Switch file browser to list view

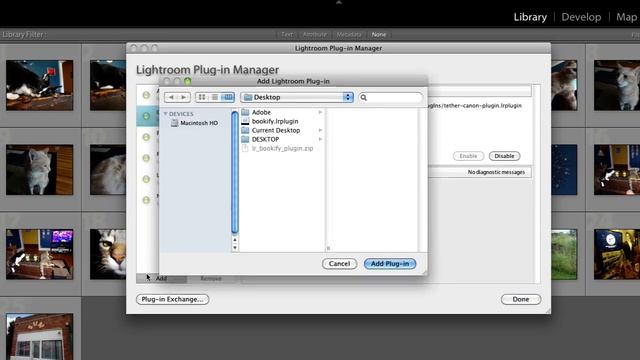pos(215,97)
